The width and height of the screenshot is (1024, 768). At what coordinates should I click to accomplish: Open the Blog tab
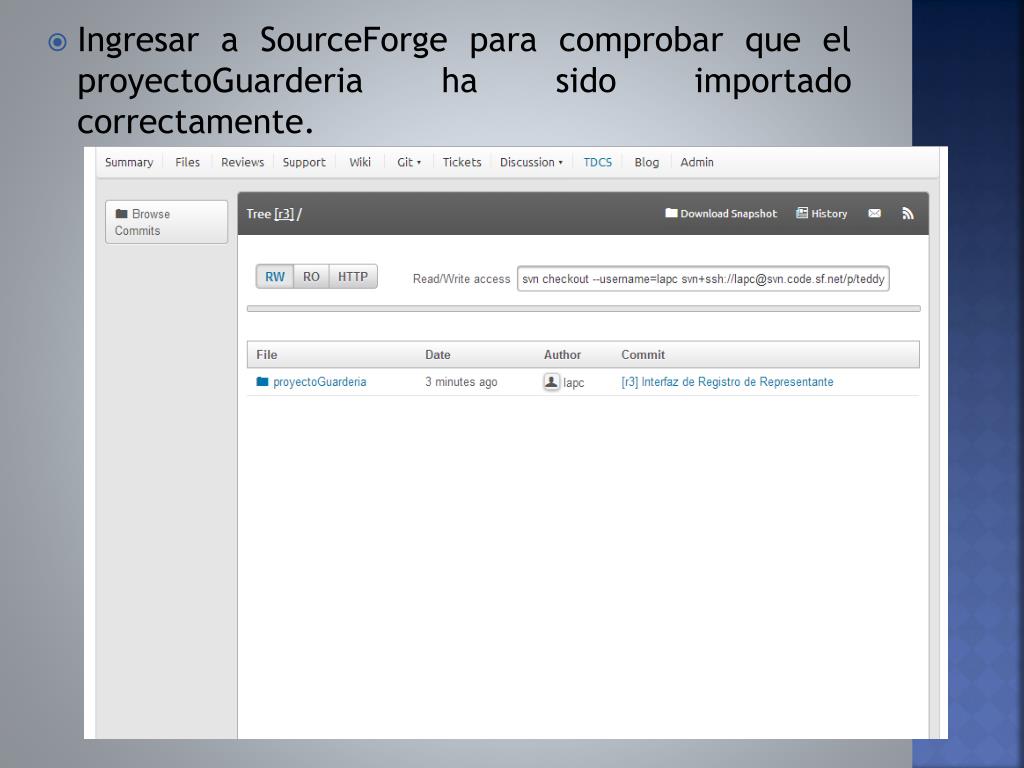pos(647,162)
